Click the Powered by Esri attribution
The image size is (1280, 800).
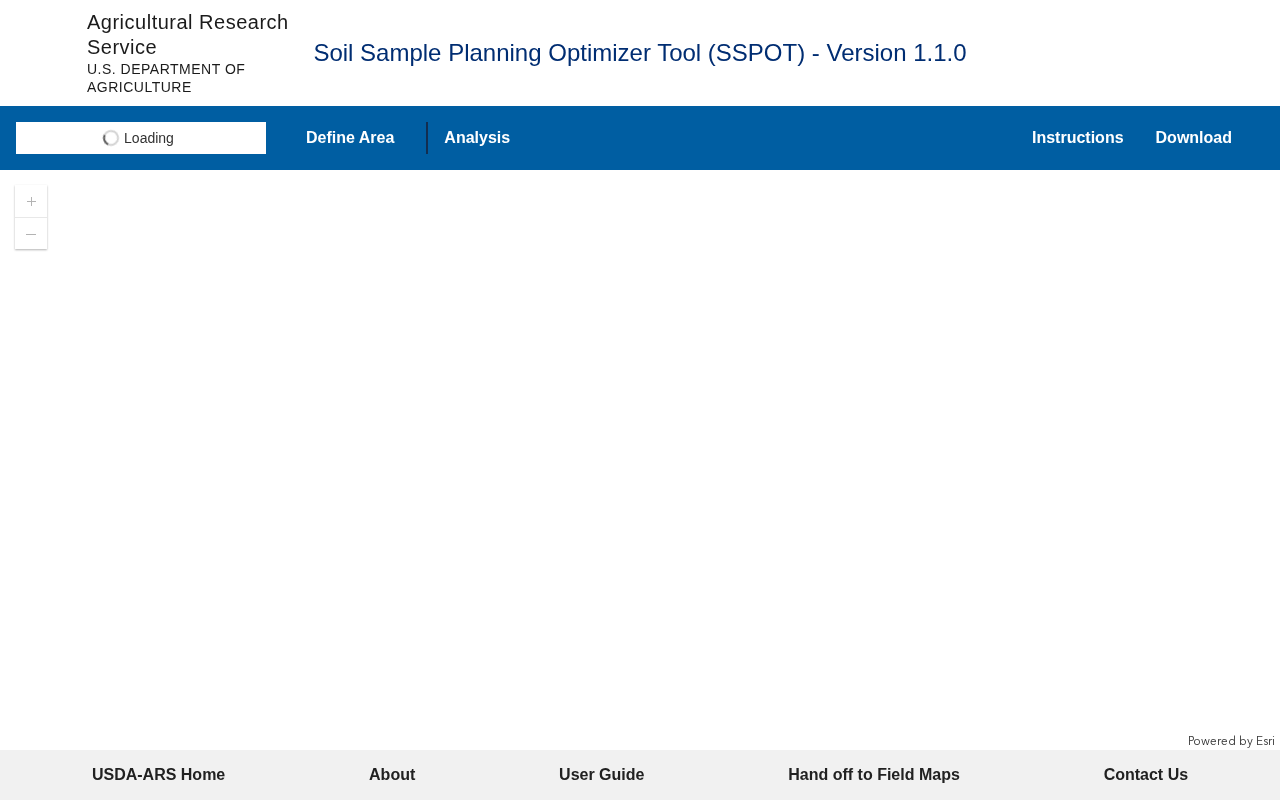click(x=1231, y=741)
